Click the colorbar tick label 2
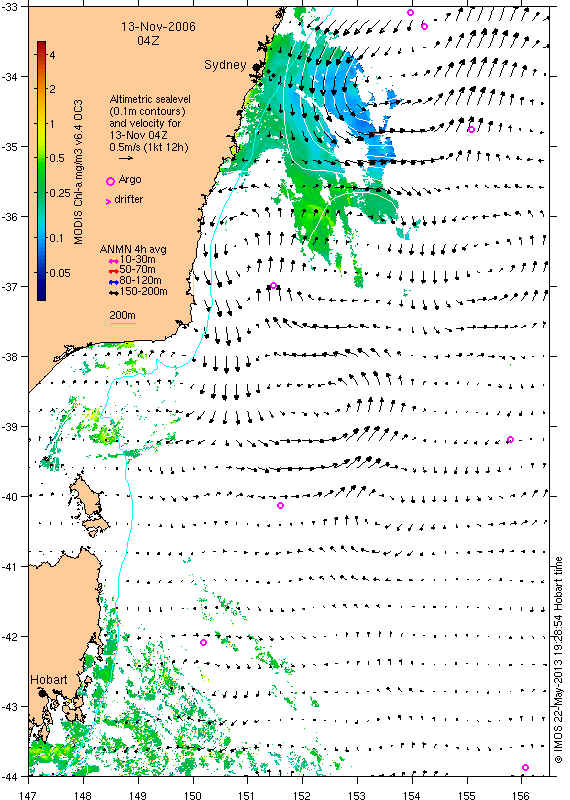Viewport: 570px width, 800px height. click(x=53, y=89)
